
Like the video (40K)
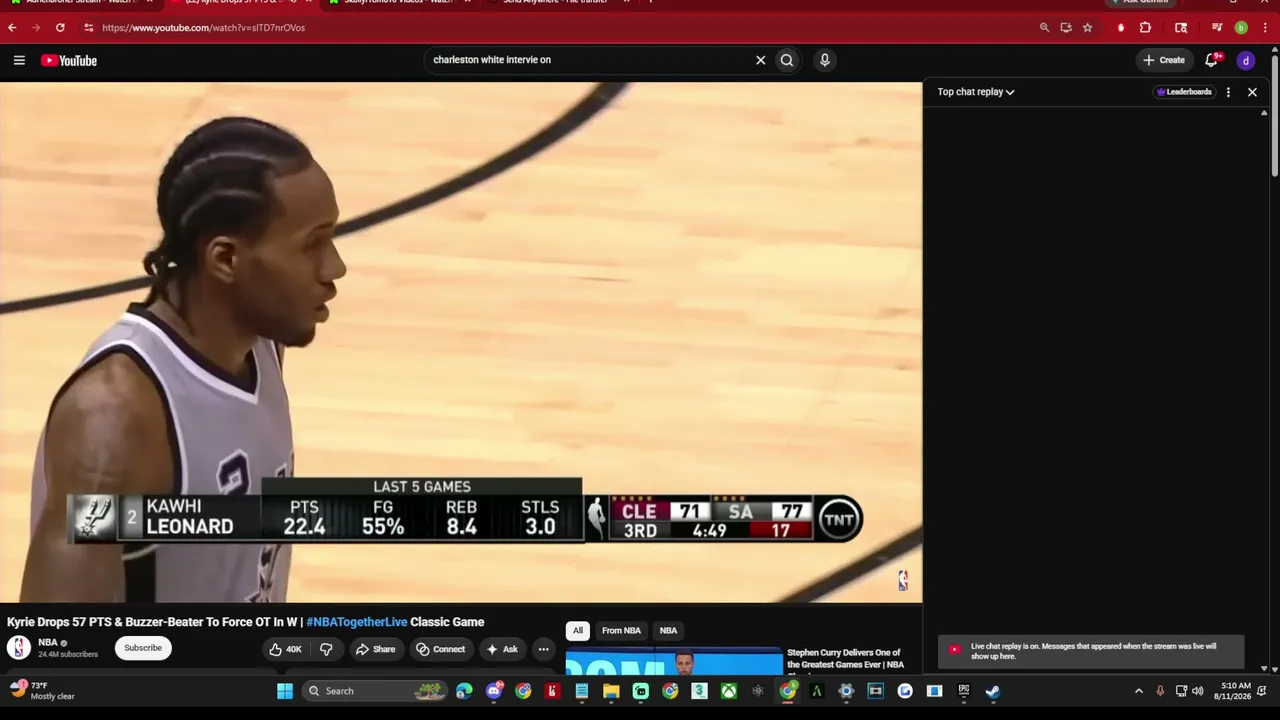(285, 649)
